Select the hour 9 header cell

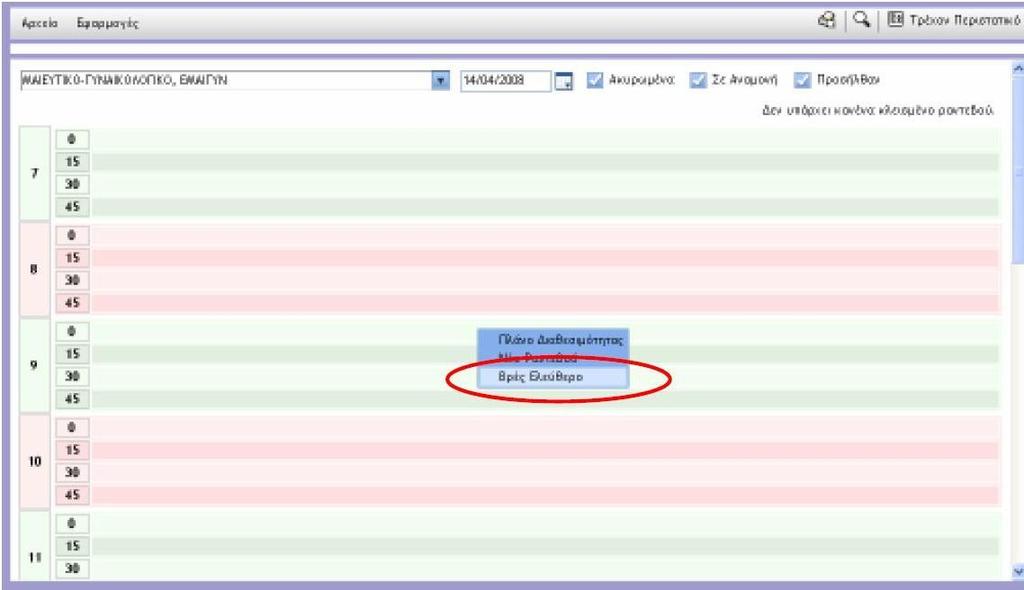(x=35, y=365)
